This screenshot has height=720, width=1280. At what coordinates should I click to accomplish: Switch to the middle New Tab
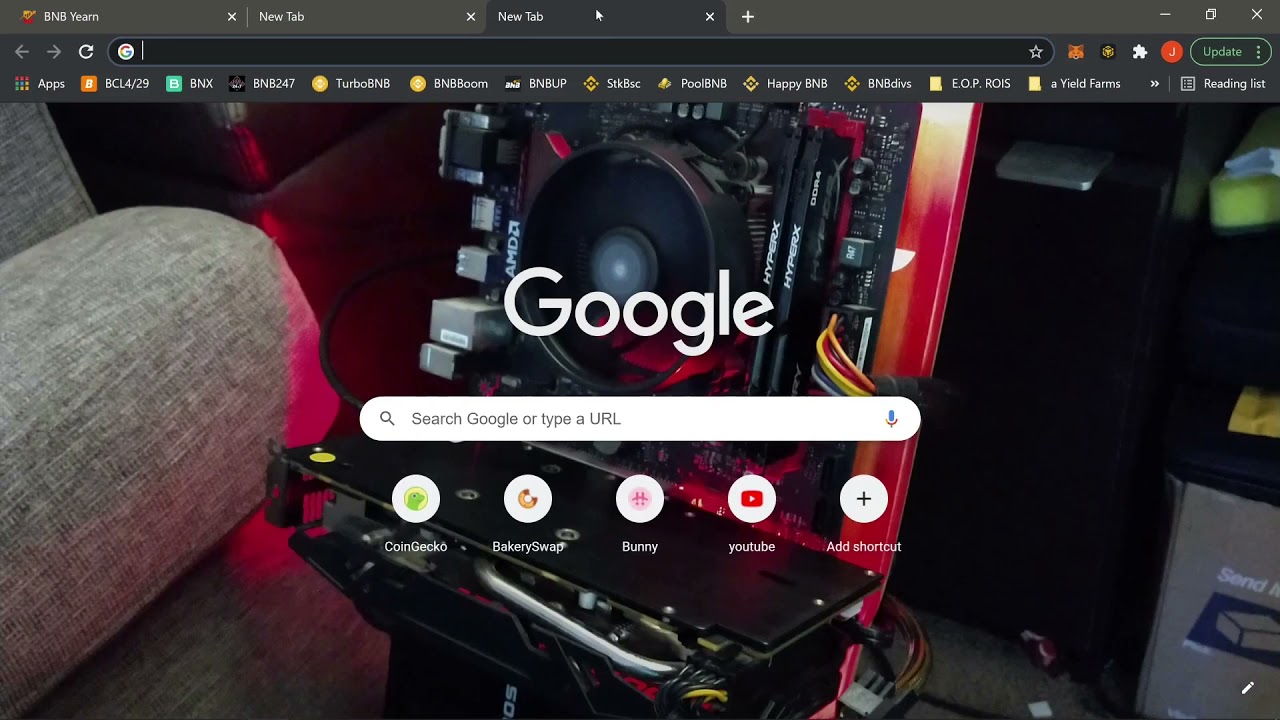point(360,17)
